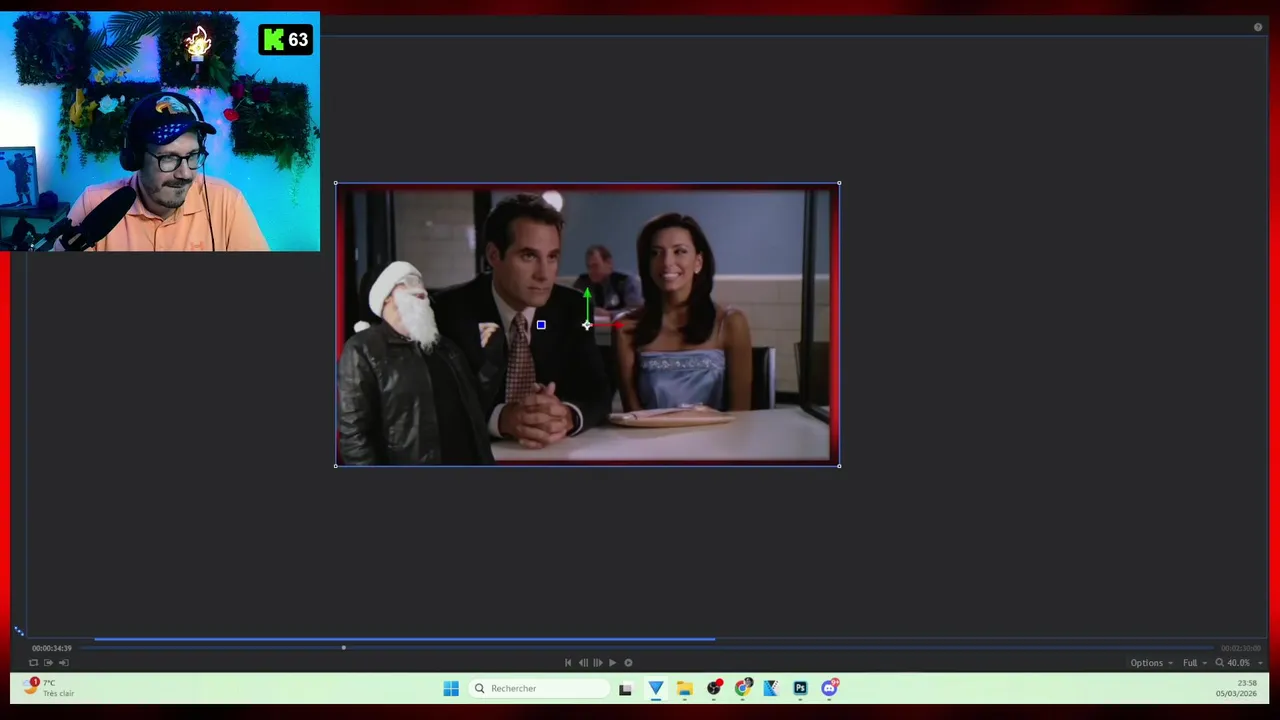Click the magnifier zoom icon
Screen dimensions: 1280x720
(1219, 663)
